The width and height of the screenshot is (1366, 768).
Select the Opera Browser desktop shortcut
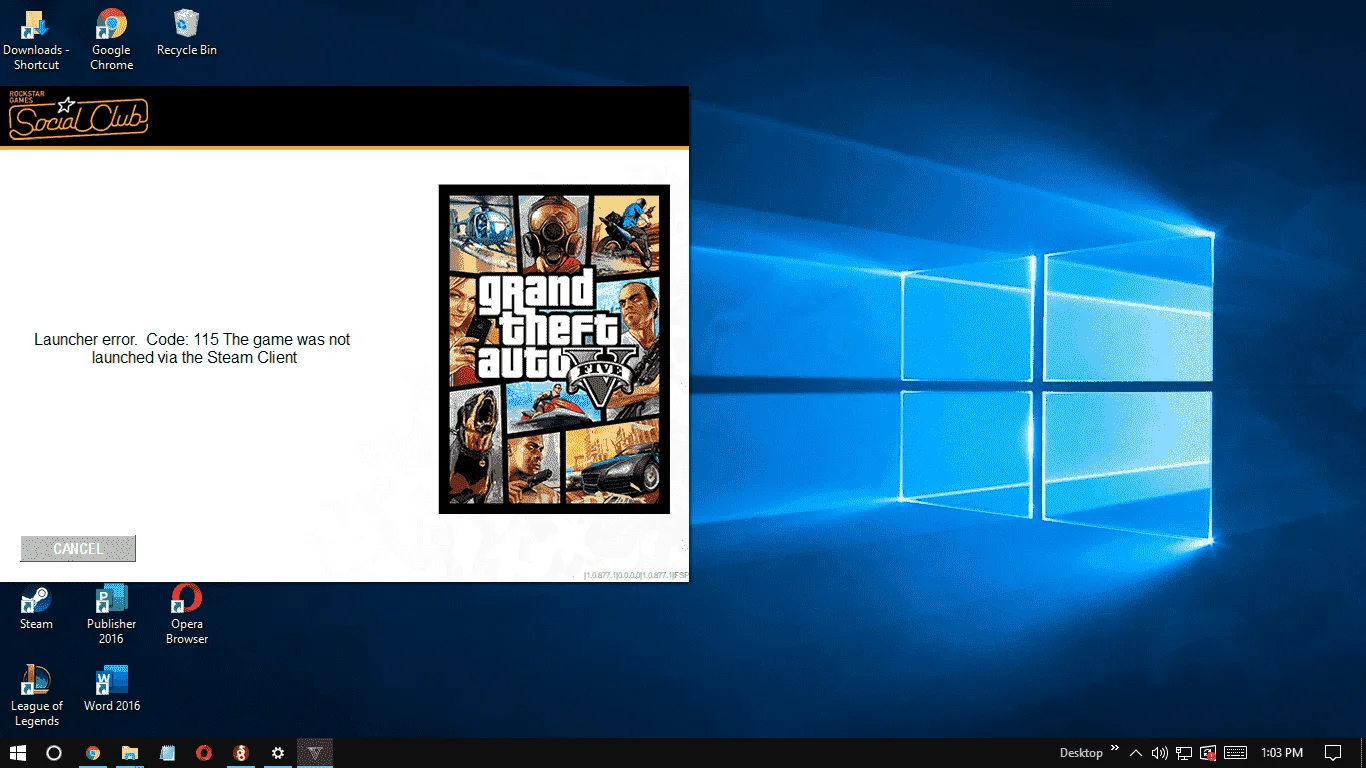[187, 614]
